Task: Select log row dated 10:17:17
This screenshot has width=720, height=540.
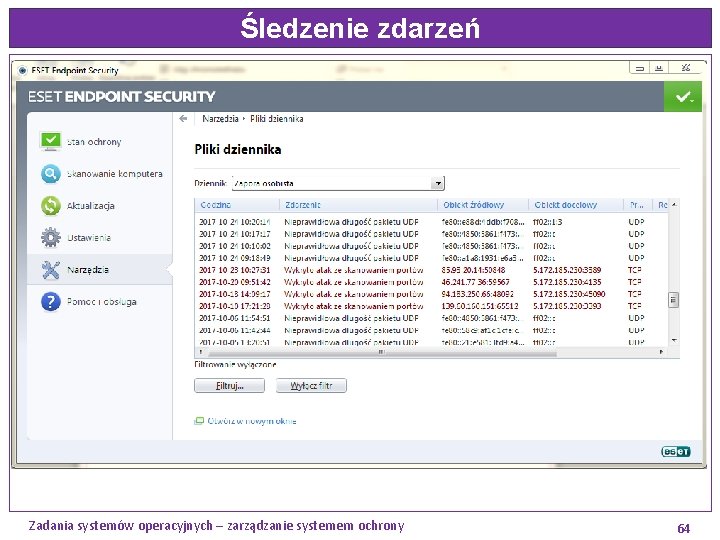Action: coord(432,234)
